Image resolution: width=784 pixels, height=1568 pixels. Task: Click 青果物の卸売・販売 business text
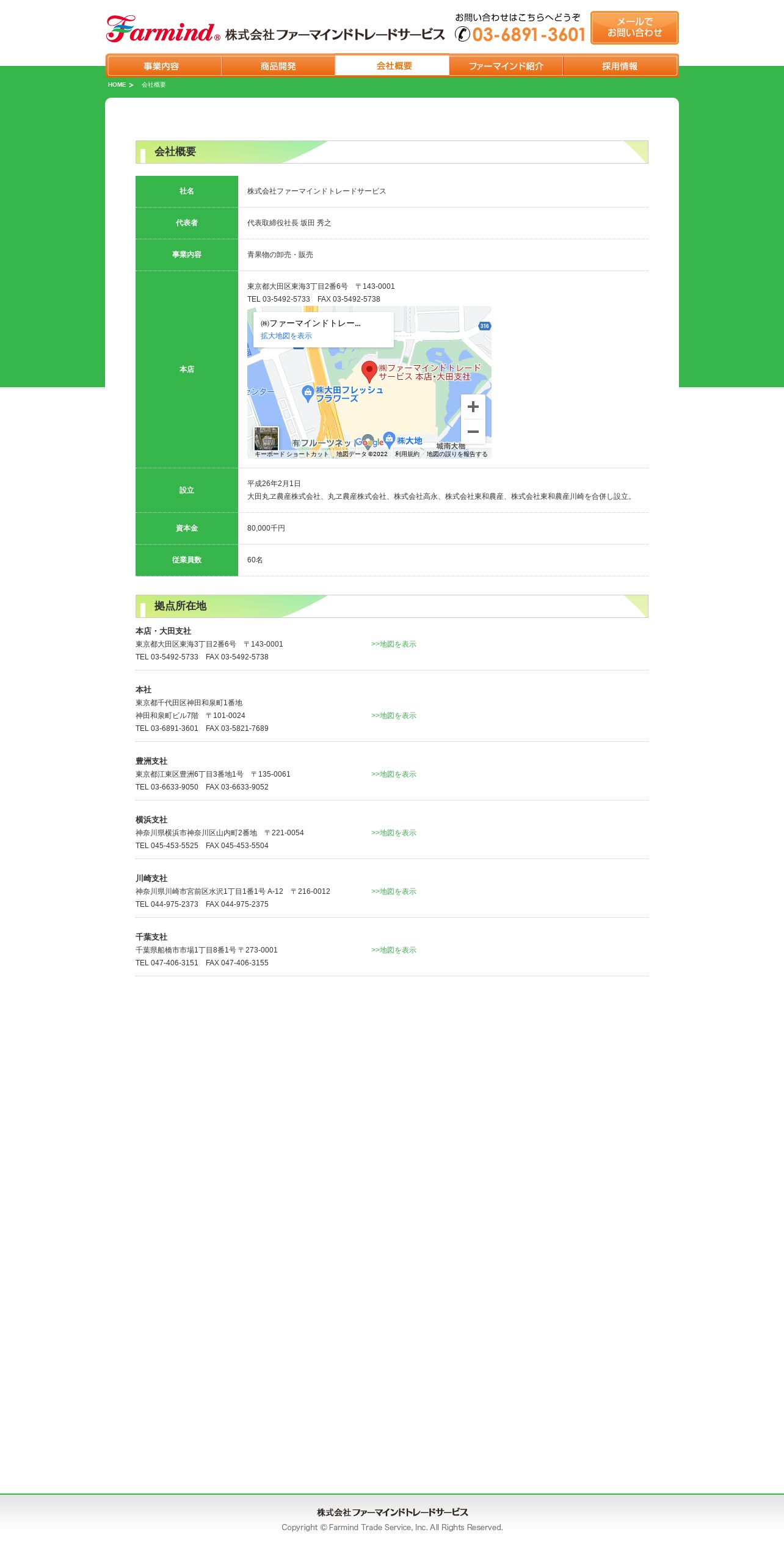click(280, 255)
